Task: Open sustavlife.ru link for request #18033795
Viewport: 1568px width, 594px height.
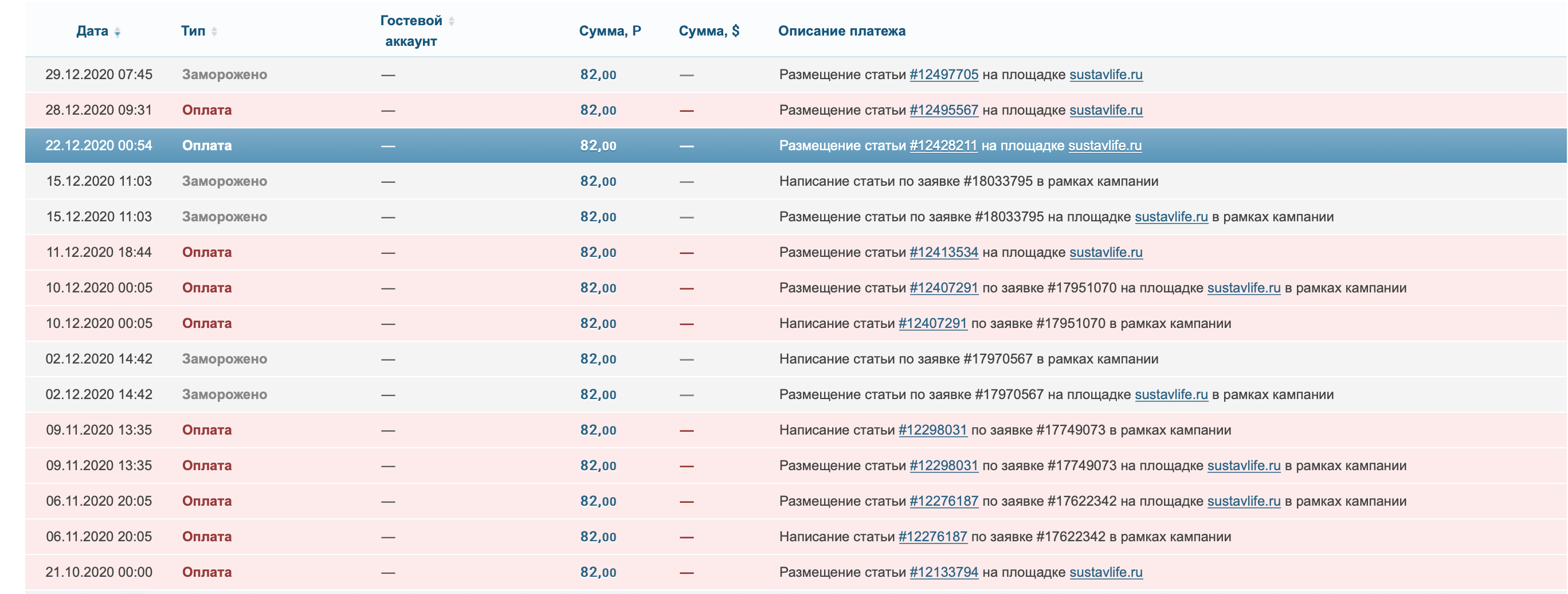Action: (x=1171, y=217)
